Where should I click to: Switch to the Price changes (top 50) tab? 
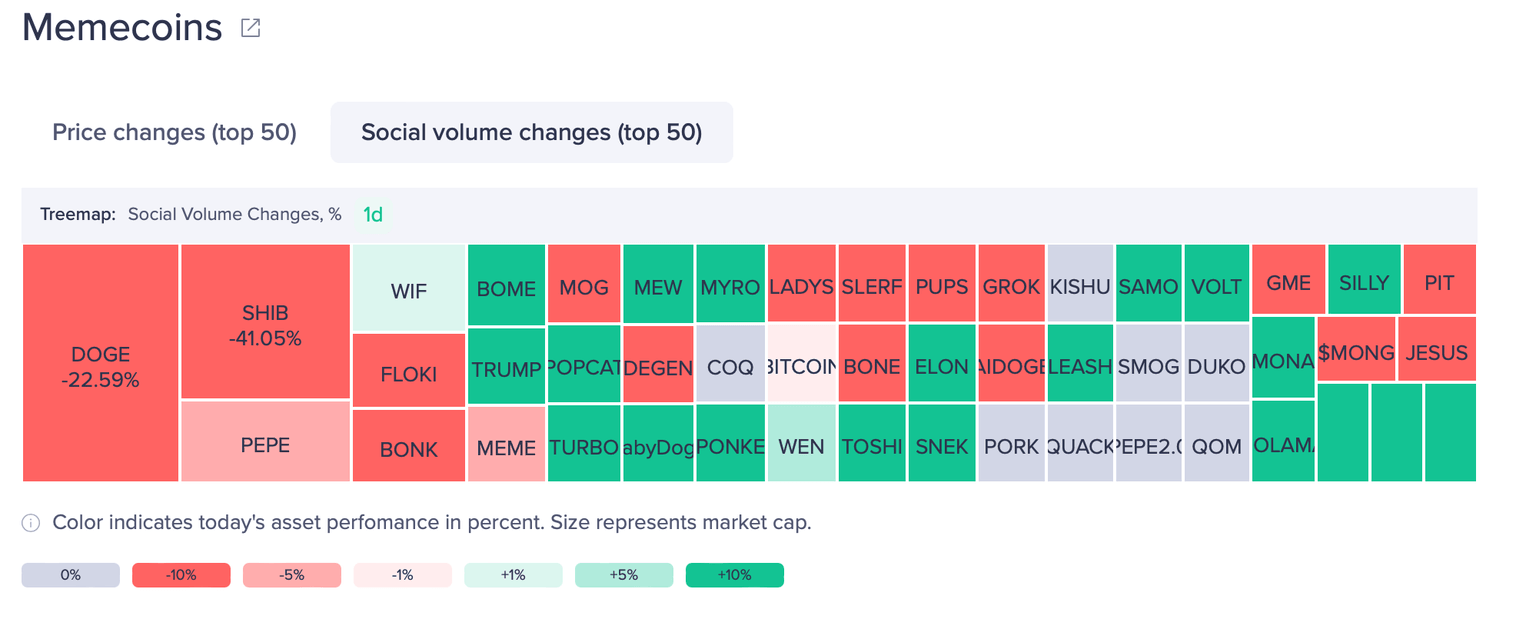[174, 132]
